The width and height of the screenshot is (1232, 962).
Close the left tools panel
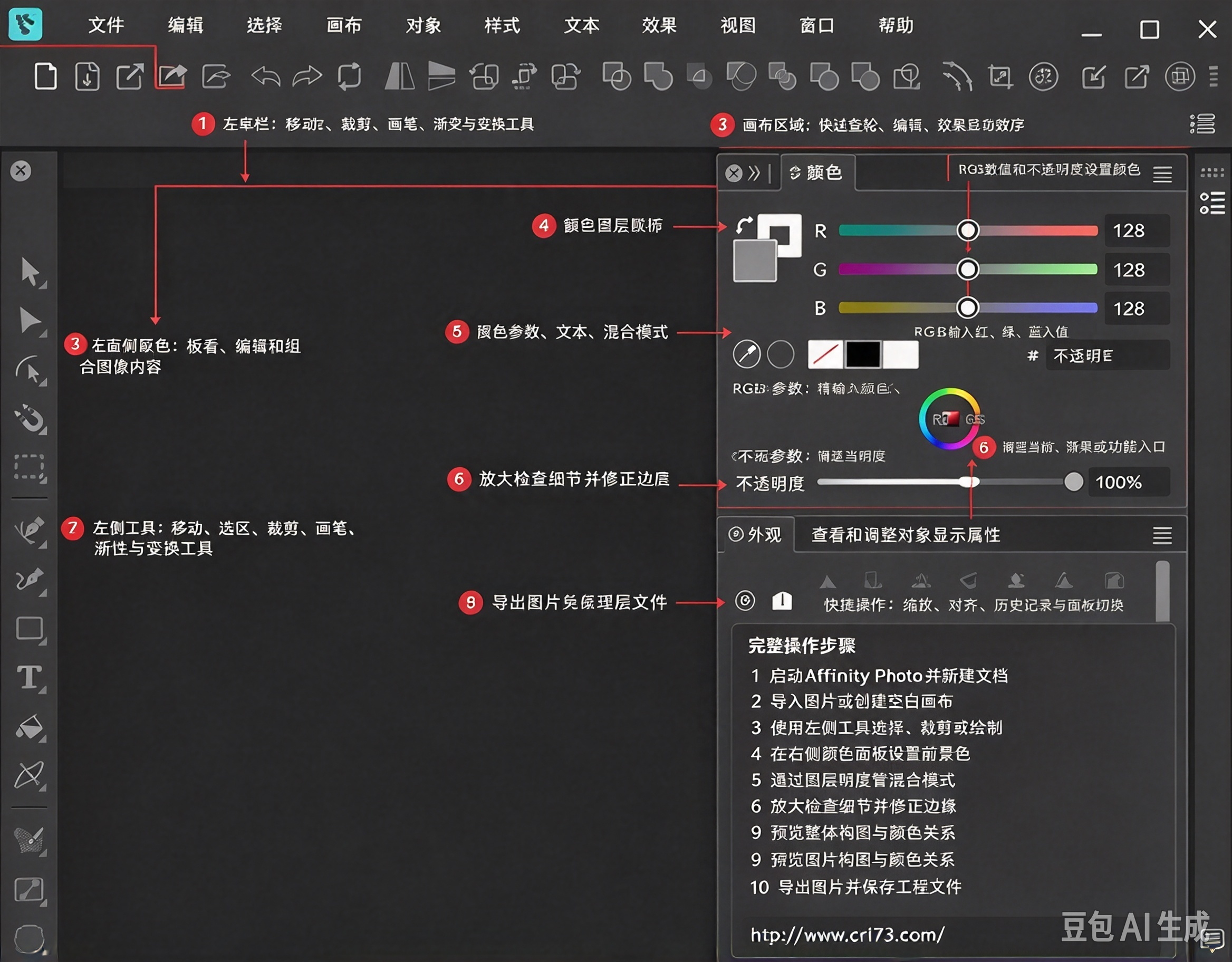pyautogui.click(x=21, y=170)
